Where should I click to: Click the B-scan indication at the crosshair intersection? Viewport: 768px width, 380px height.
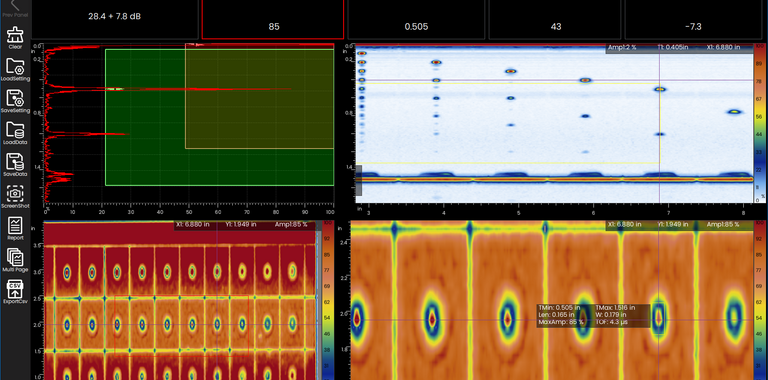click(660, 90)
